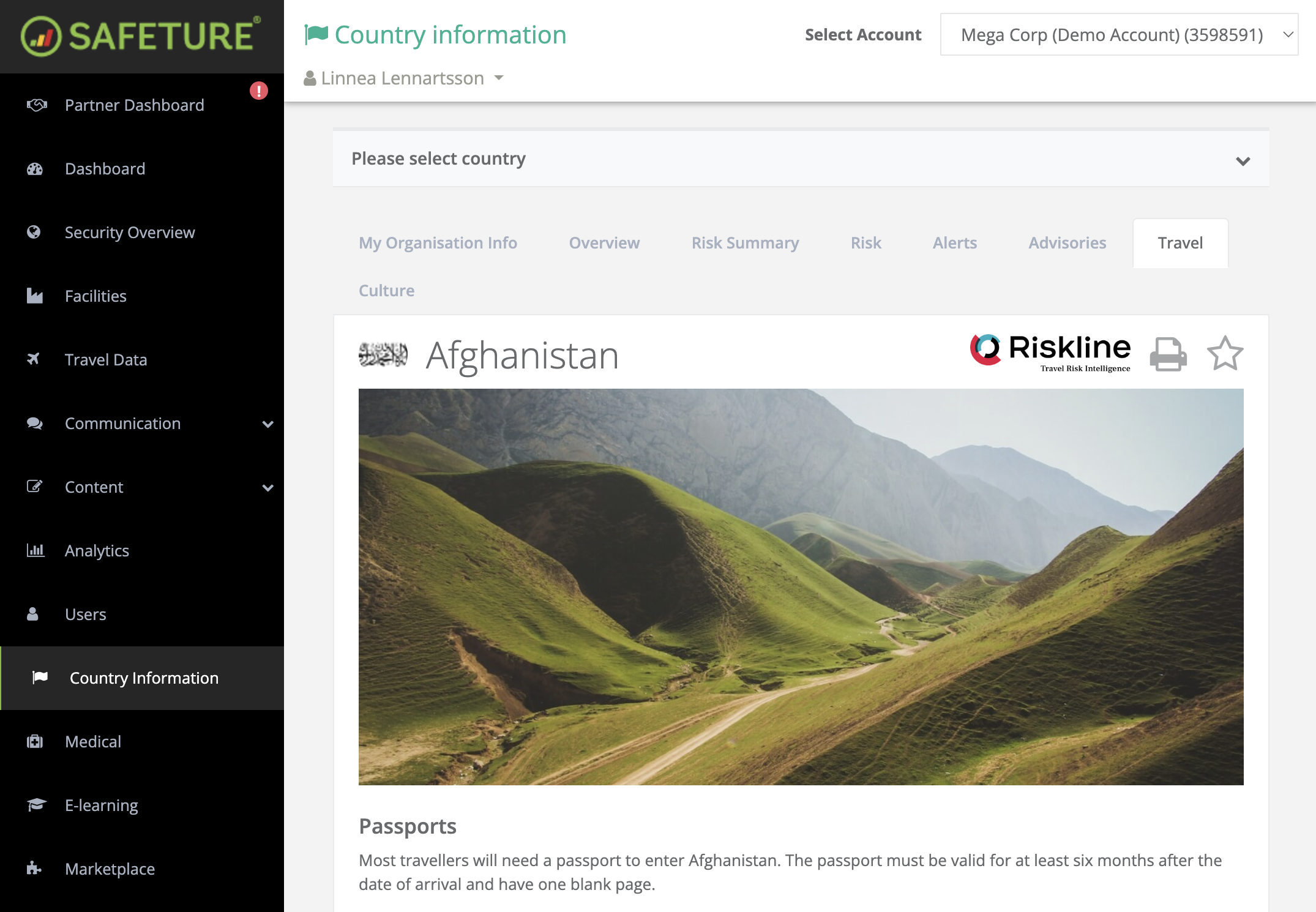Click the SAFETURE logo

(141, 36)
